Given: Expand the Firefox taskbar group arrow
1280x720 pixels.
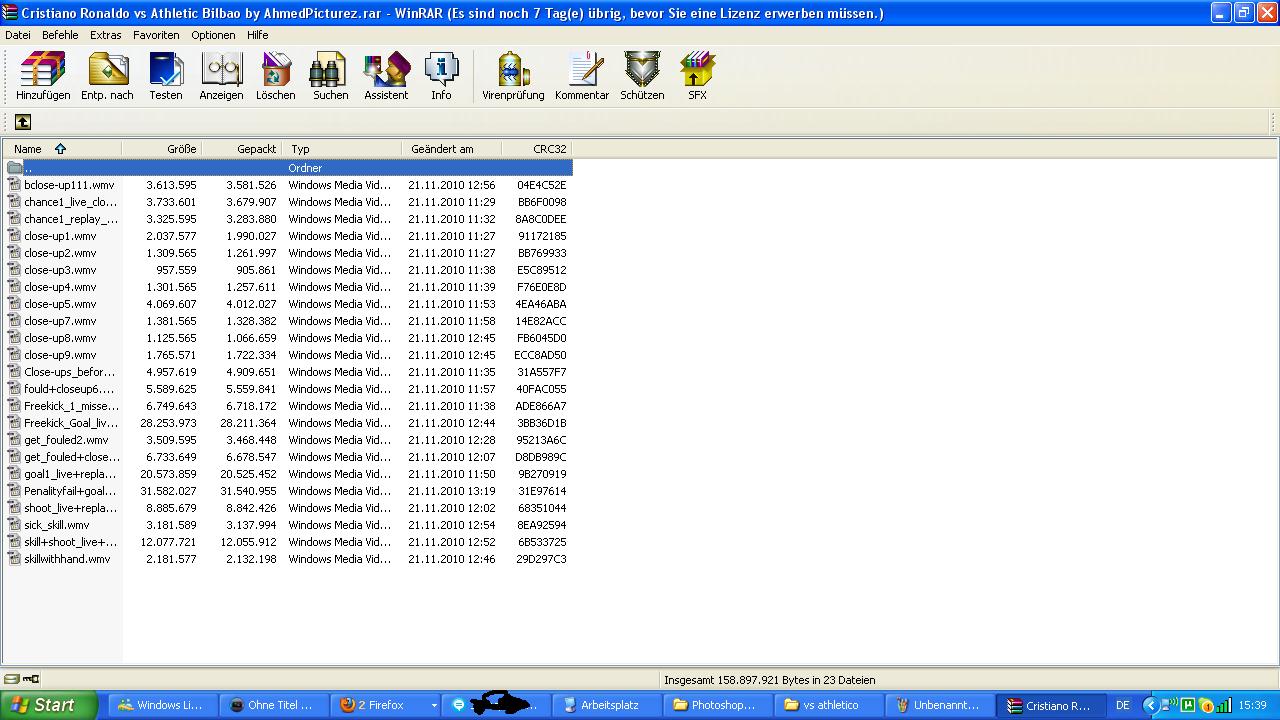Looking at the screenshot, I should [x=434, y=705].
